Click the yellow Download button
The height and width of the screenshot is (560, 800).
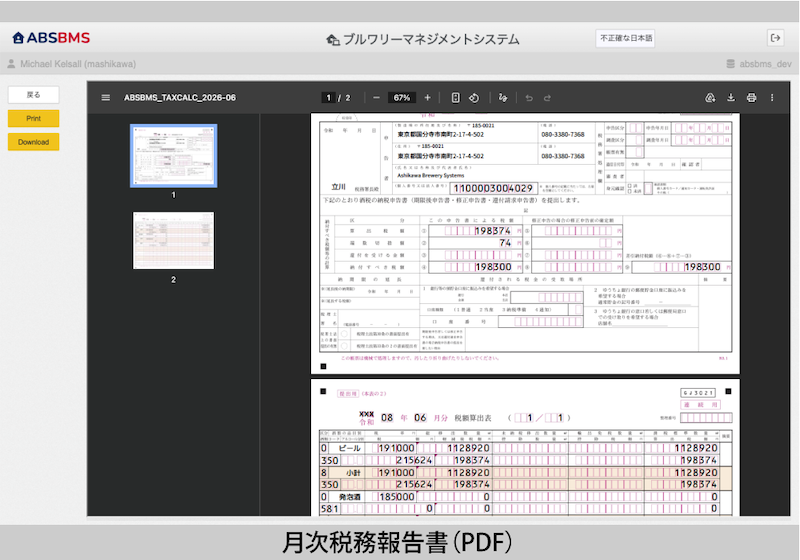pos(34,142)
